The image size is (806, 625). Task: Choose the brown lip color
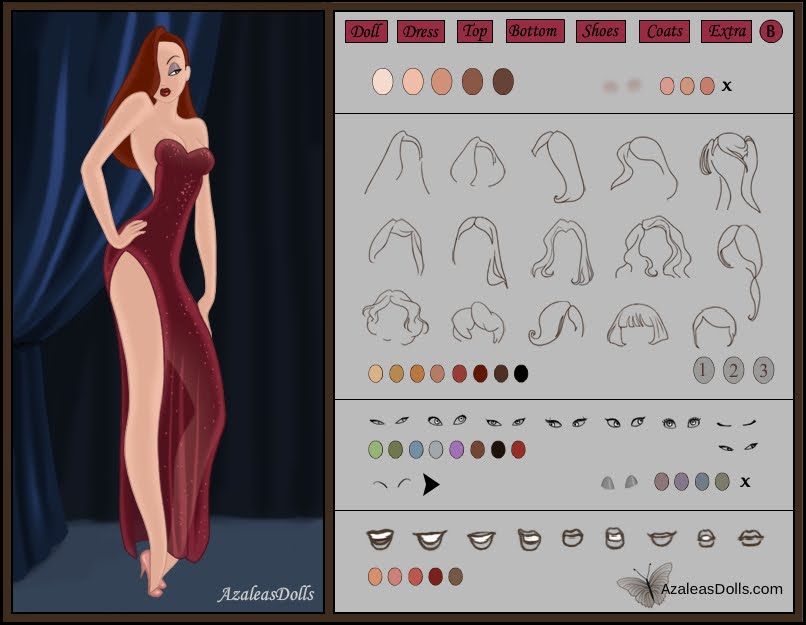pos(455,576)
